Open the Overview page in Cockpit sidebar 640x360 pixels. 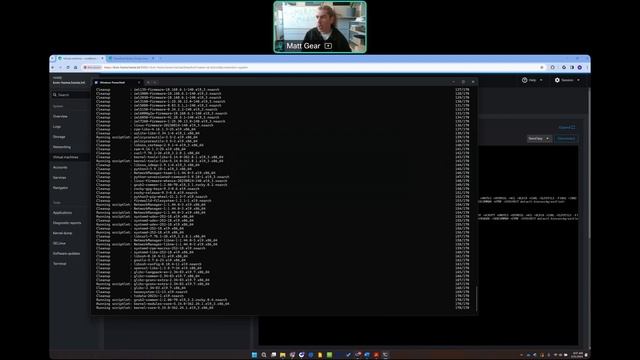coord(60,116)
